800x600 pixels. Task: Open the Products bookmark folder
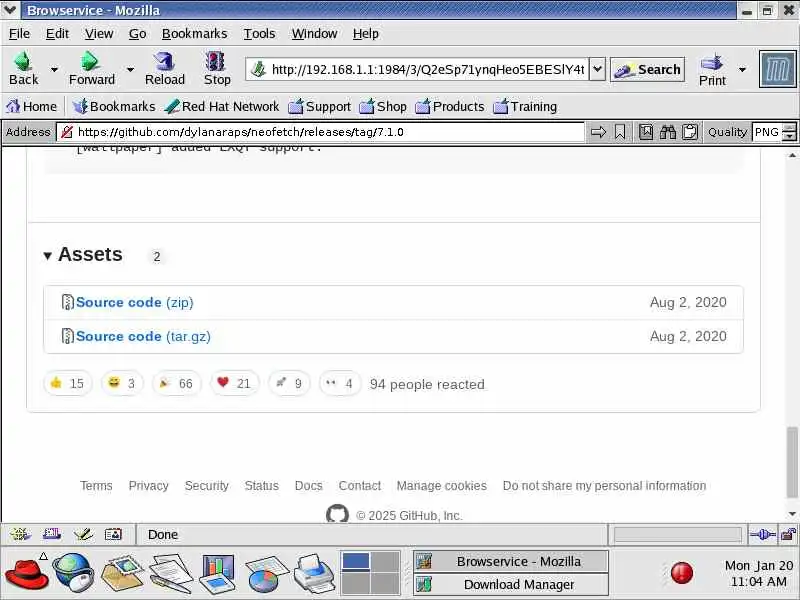449,107
